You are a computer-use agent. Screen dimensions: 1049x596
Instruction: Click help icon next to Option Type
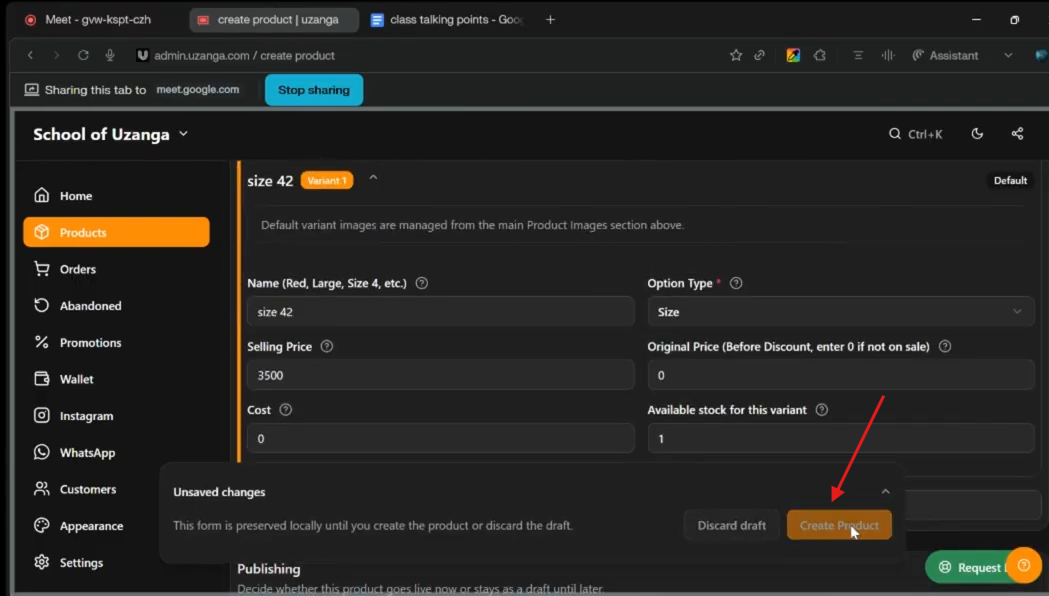coord(736,283)
